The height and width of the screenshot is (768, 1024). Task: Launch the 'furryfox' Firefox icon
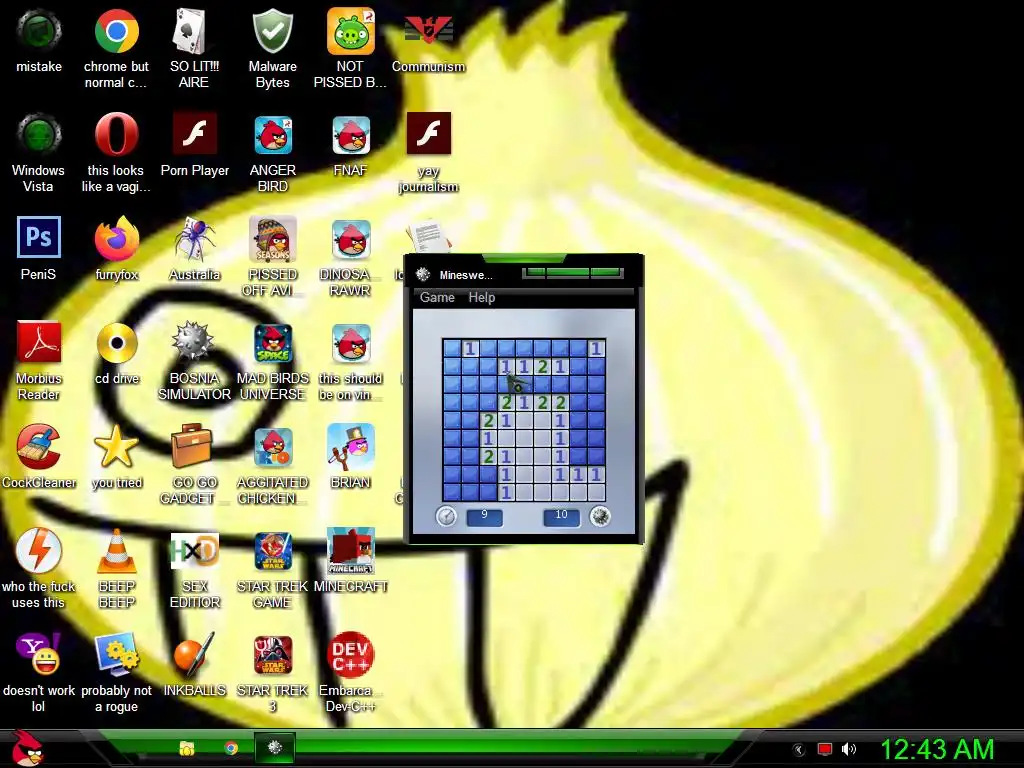coord(116,238)
